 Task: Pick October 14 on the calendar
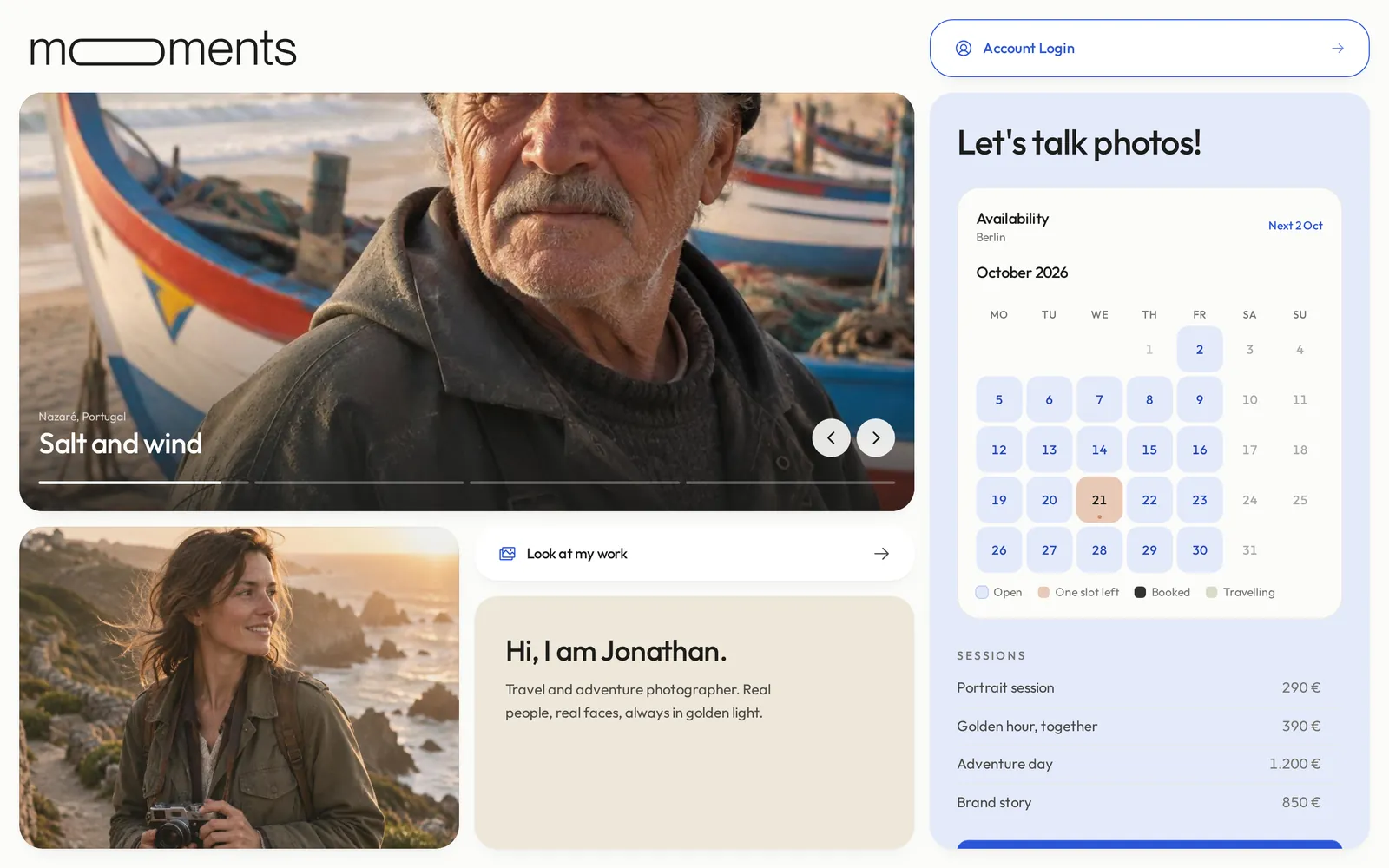coord(1099,450)
